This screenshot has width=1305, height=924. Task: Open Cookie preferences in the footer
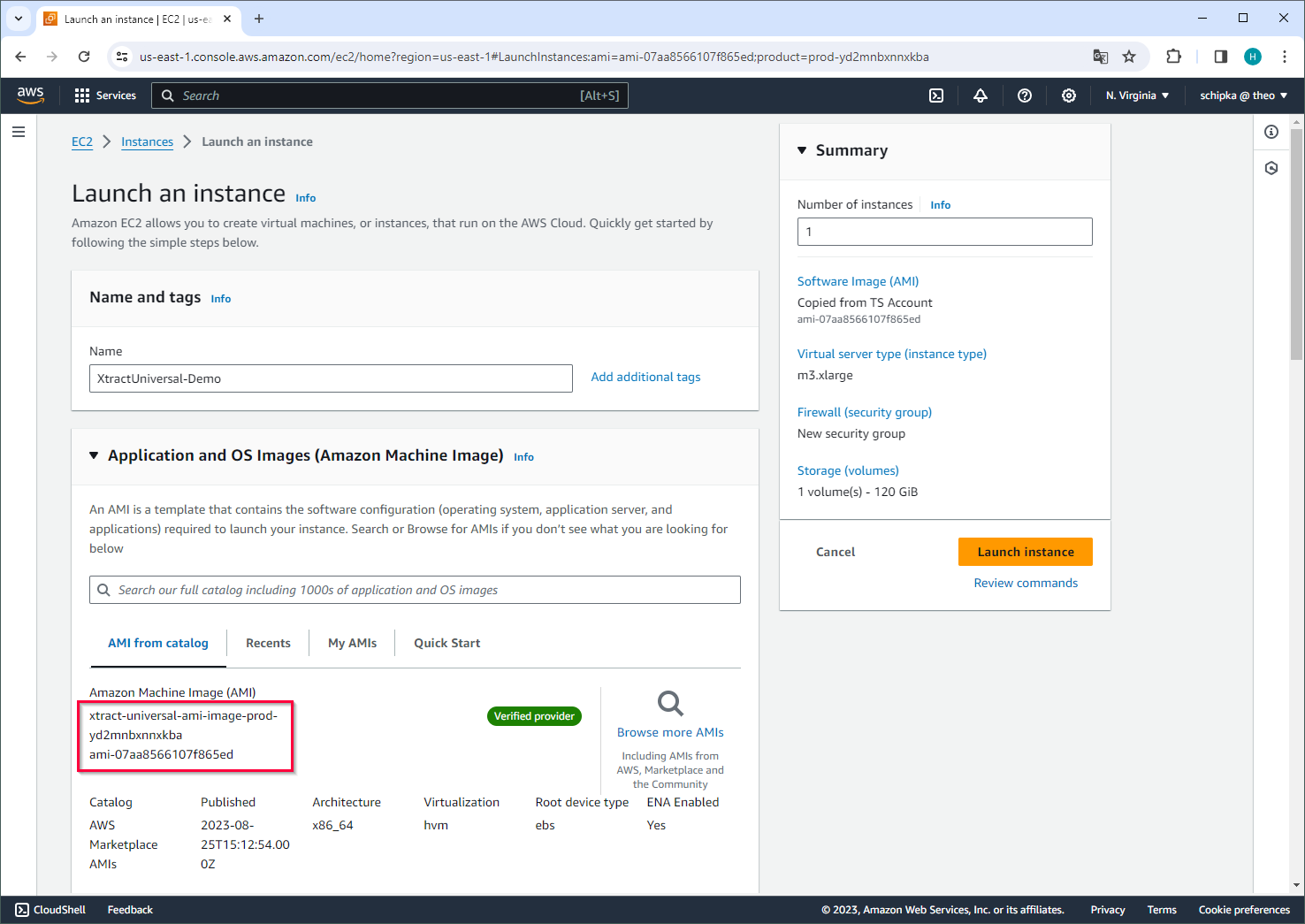(1244, 910)
